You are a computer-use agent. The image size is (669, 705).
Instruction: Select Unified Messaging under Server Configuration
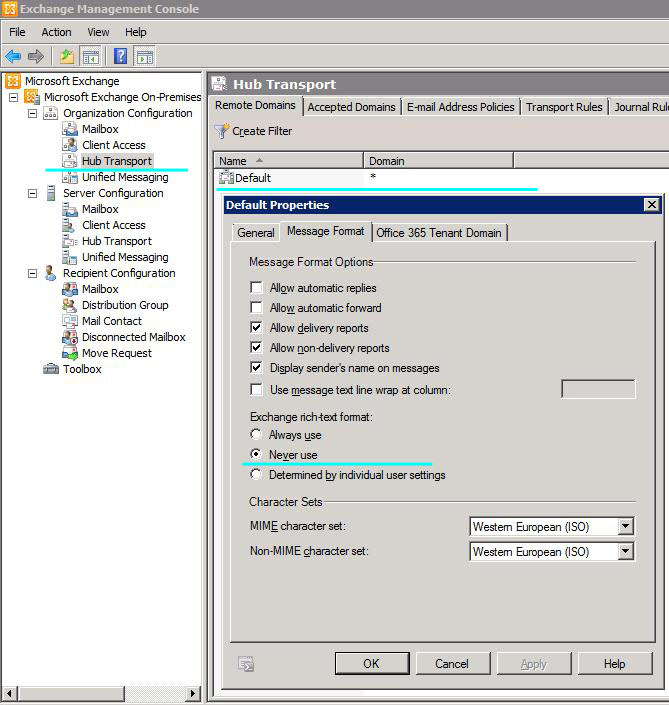click(125, 257)
